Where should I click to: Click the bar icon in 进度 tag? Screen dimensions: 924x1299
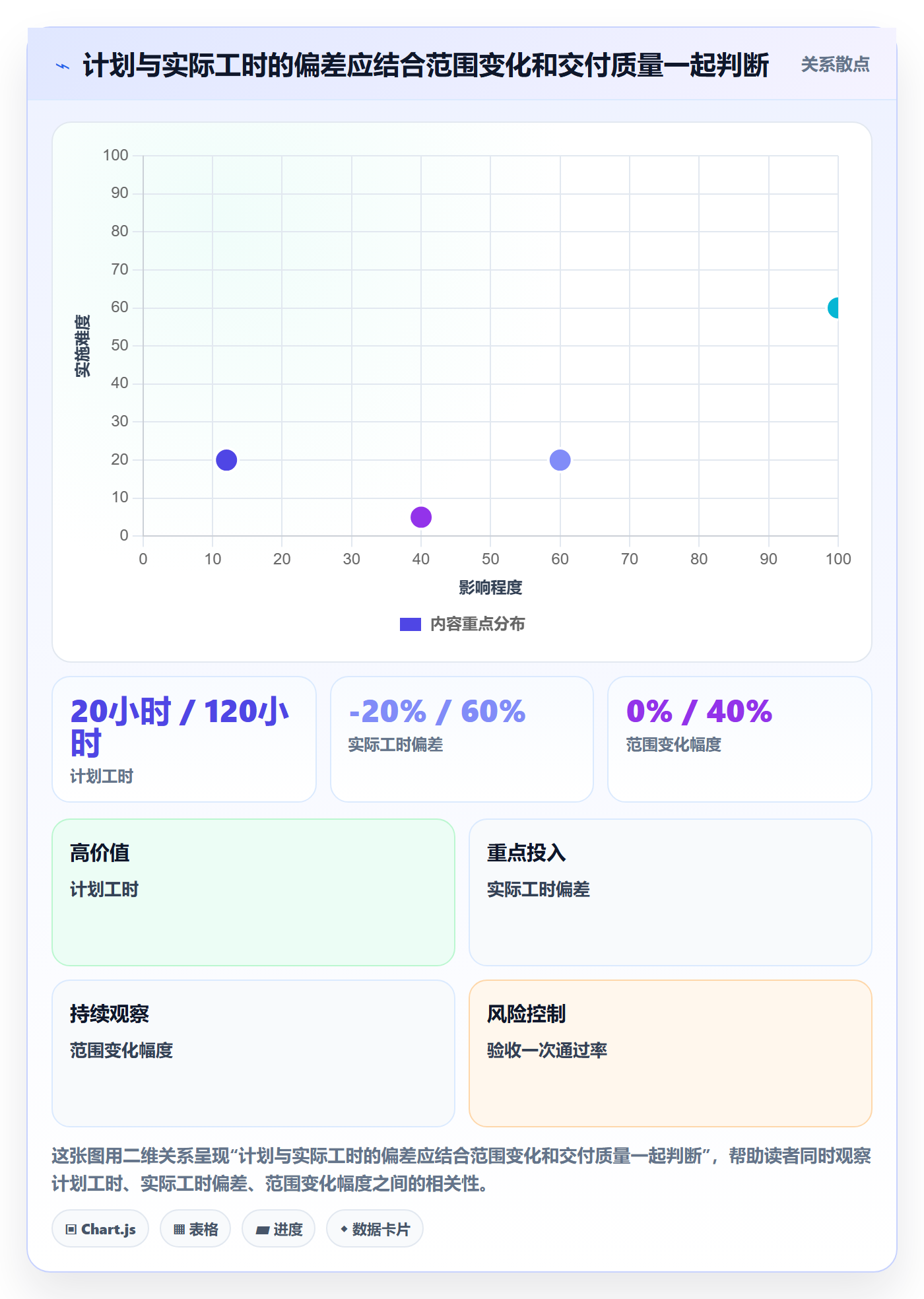coord(262,1230)
